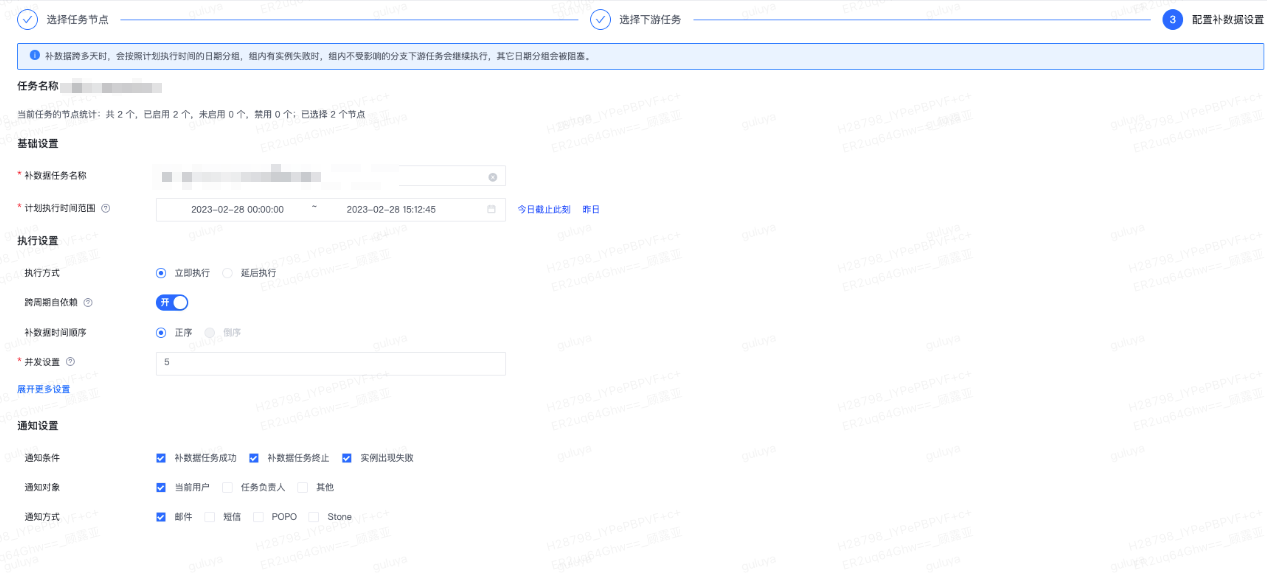The image size is (1267, 581).
Task: Click help icon beside 计划执行时间范围
Action: click(106, 209)
